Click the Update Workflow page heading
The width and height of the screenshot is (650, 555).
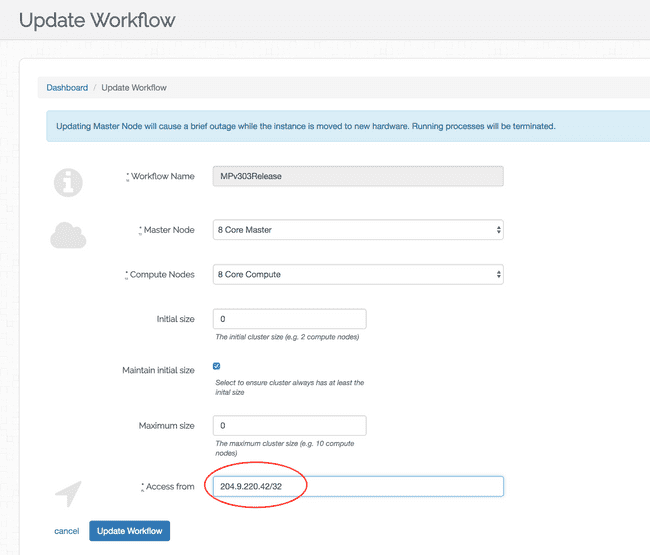[97, 20]
